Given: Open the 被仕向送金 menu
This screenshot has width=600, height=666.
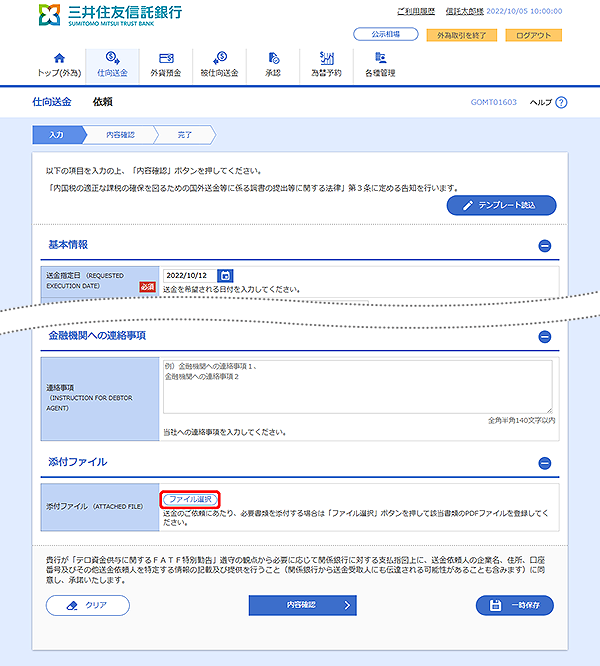Looking at the screenshot, I should click(x=219, y=65).
